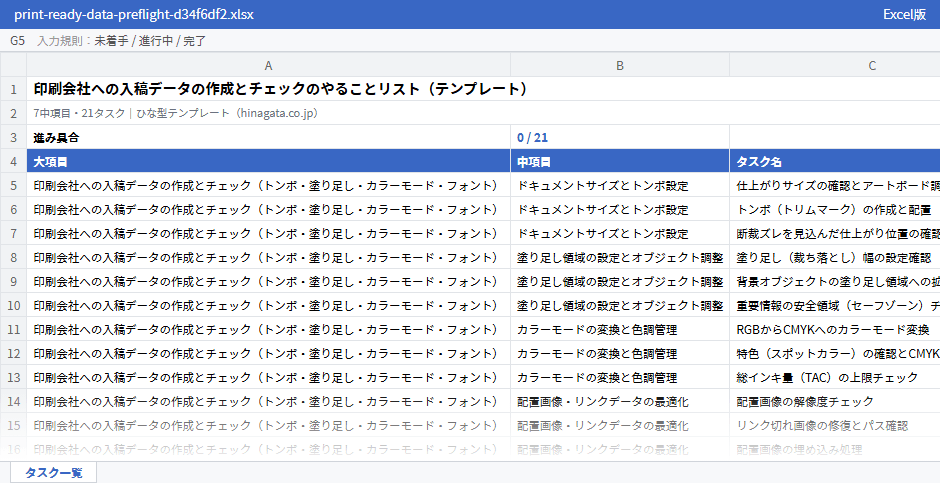The image size is (940, 483).
Task: Select row 4 header
Action: (13, 161)
